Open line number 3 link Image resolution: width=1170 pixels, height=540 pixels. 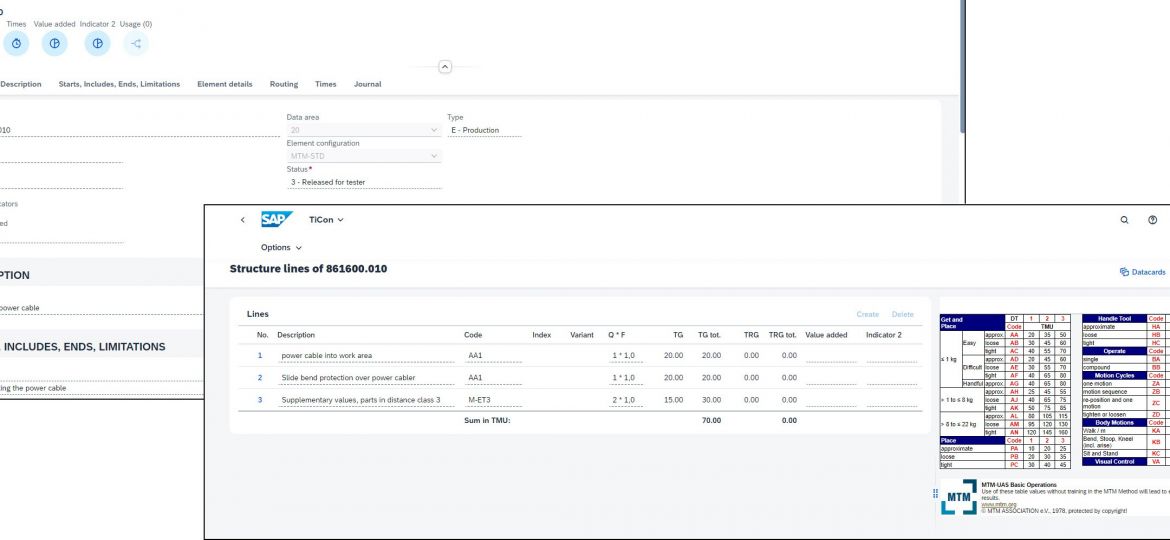click(x=260, y=400)
